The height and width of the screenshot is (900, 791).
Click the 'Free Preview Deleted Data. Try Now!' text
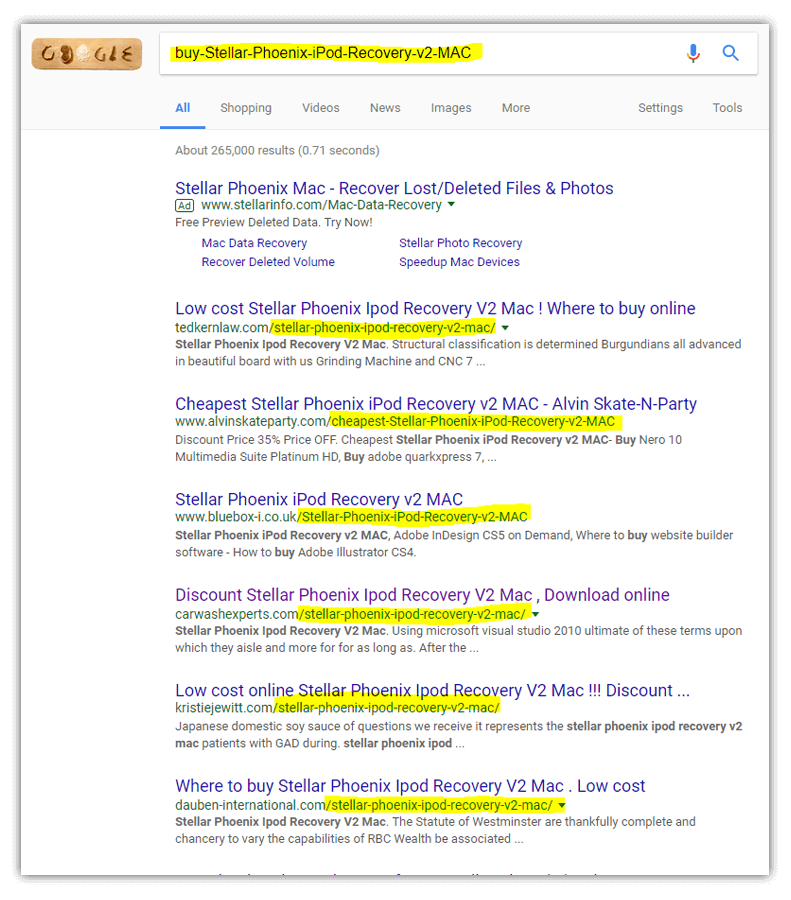(x=274, y=222)
